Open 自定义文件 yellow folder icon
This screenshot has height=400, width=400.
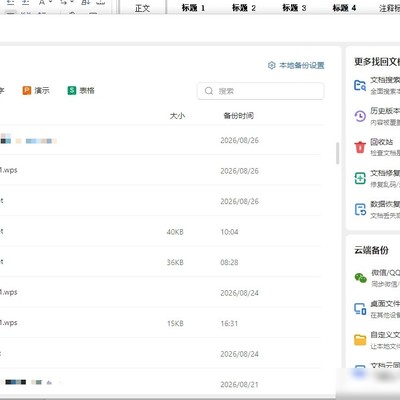click(x=360, y=340)
